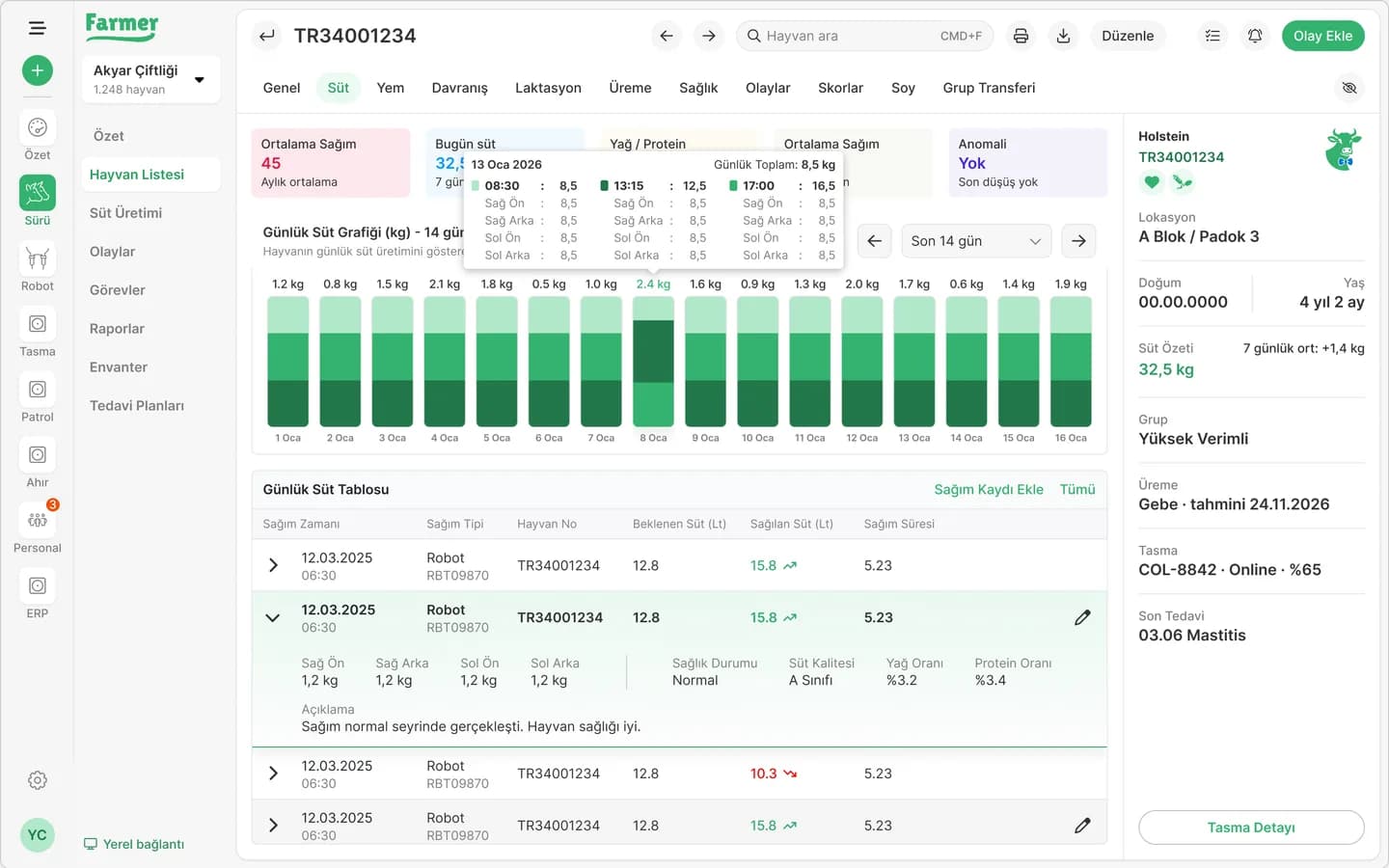Toggle the heart icon under Holstein
The width and height of the screenshot is (1389, 868).
point(1152,181)
